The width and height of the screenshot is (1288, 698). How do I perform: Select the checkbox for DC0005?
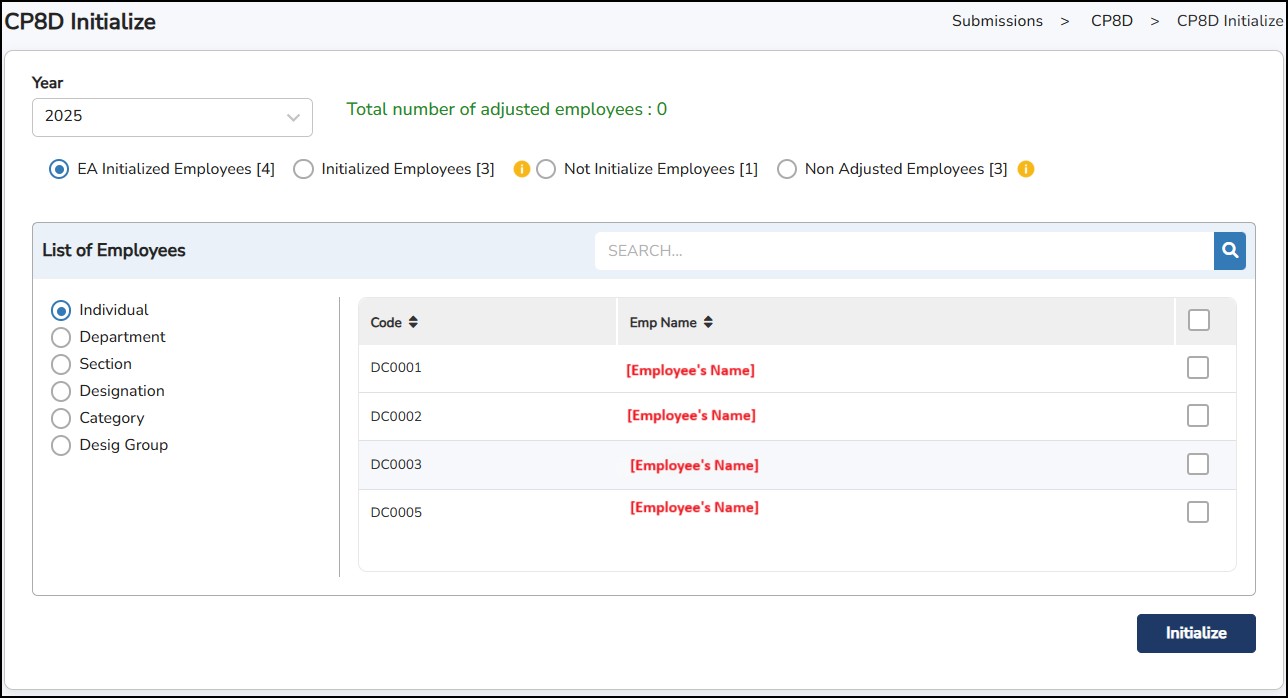coord(1198,512)
